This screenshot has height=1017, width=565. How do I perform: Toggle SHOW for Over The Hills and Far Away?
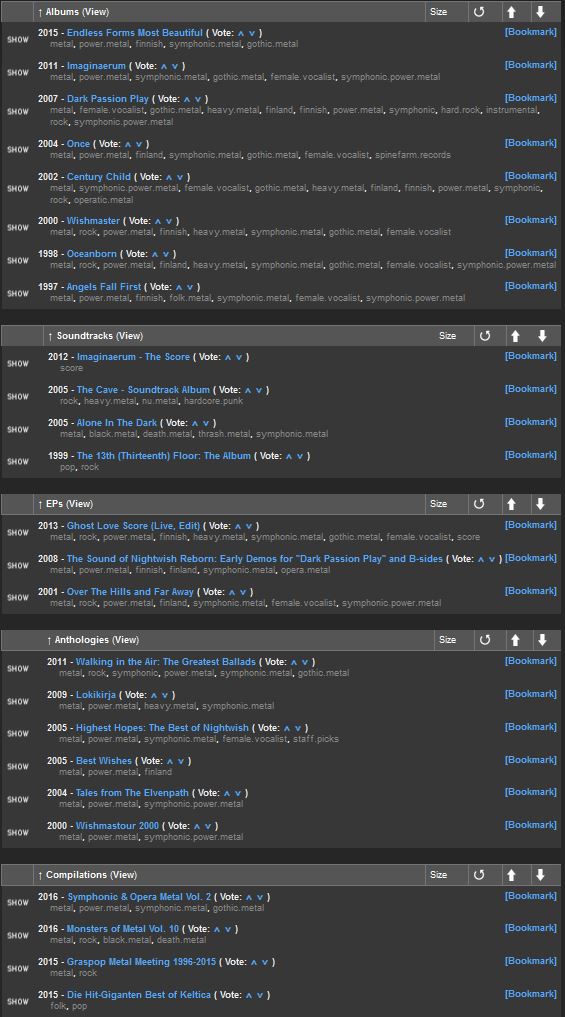[18, 597]
